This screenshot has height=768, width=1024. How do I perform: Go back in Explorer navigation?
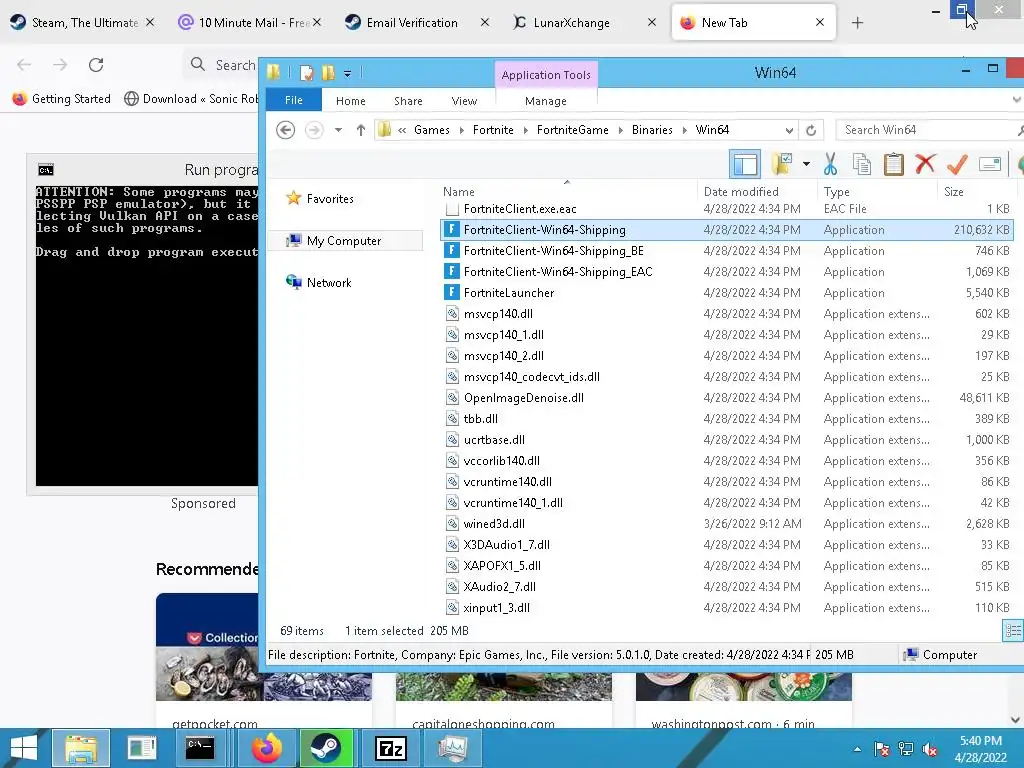(x=285, y=130)
